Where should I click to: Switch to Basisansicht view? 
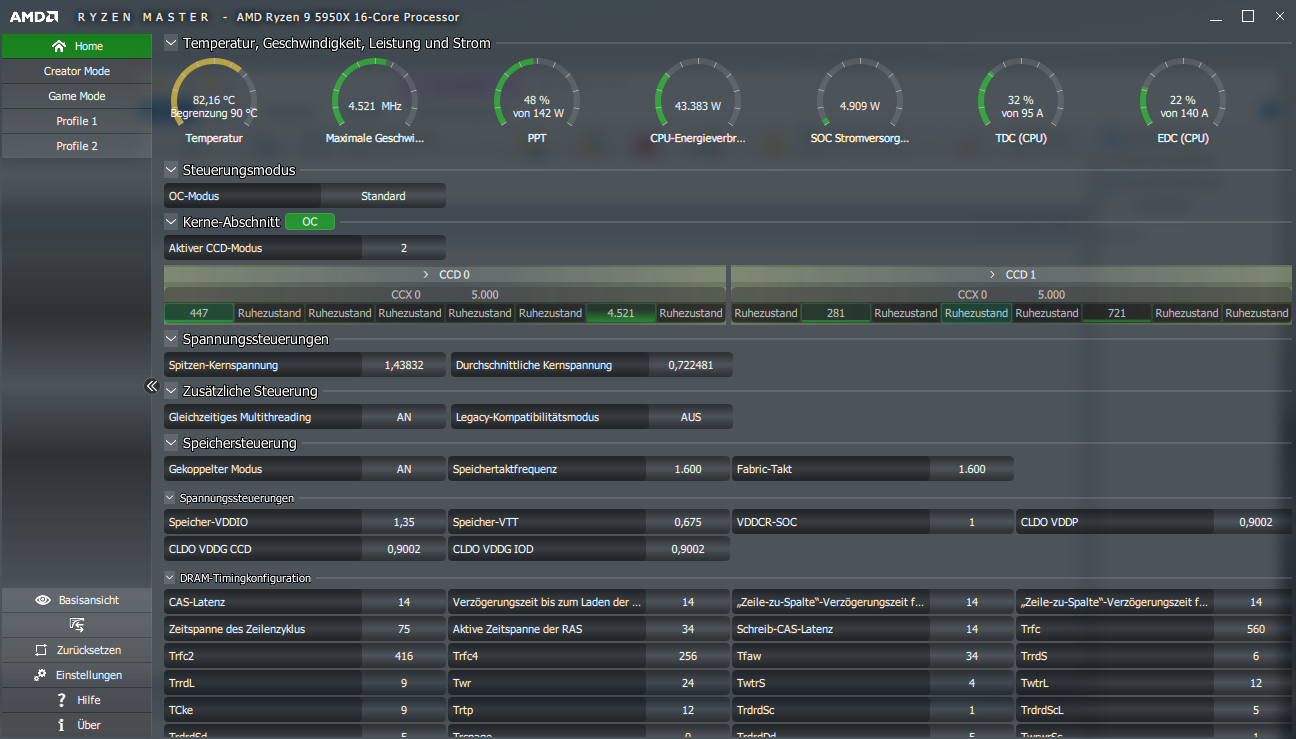76,600
